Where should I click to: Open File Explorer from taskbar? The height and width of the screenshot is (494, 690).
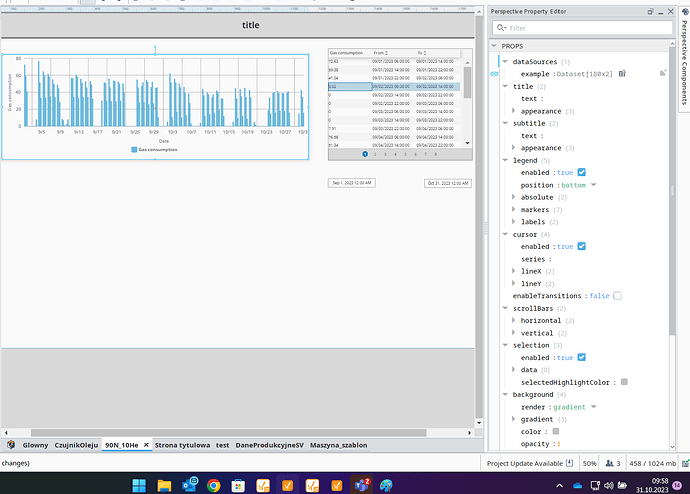[164, 486]
